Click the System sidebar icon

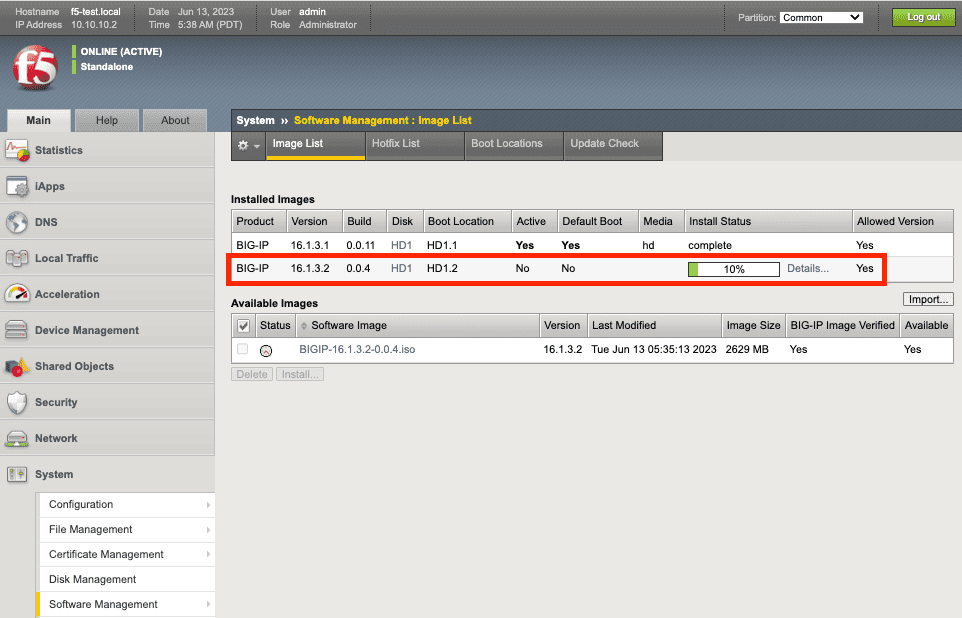[17, 474]
